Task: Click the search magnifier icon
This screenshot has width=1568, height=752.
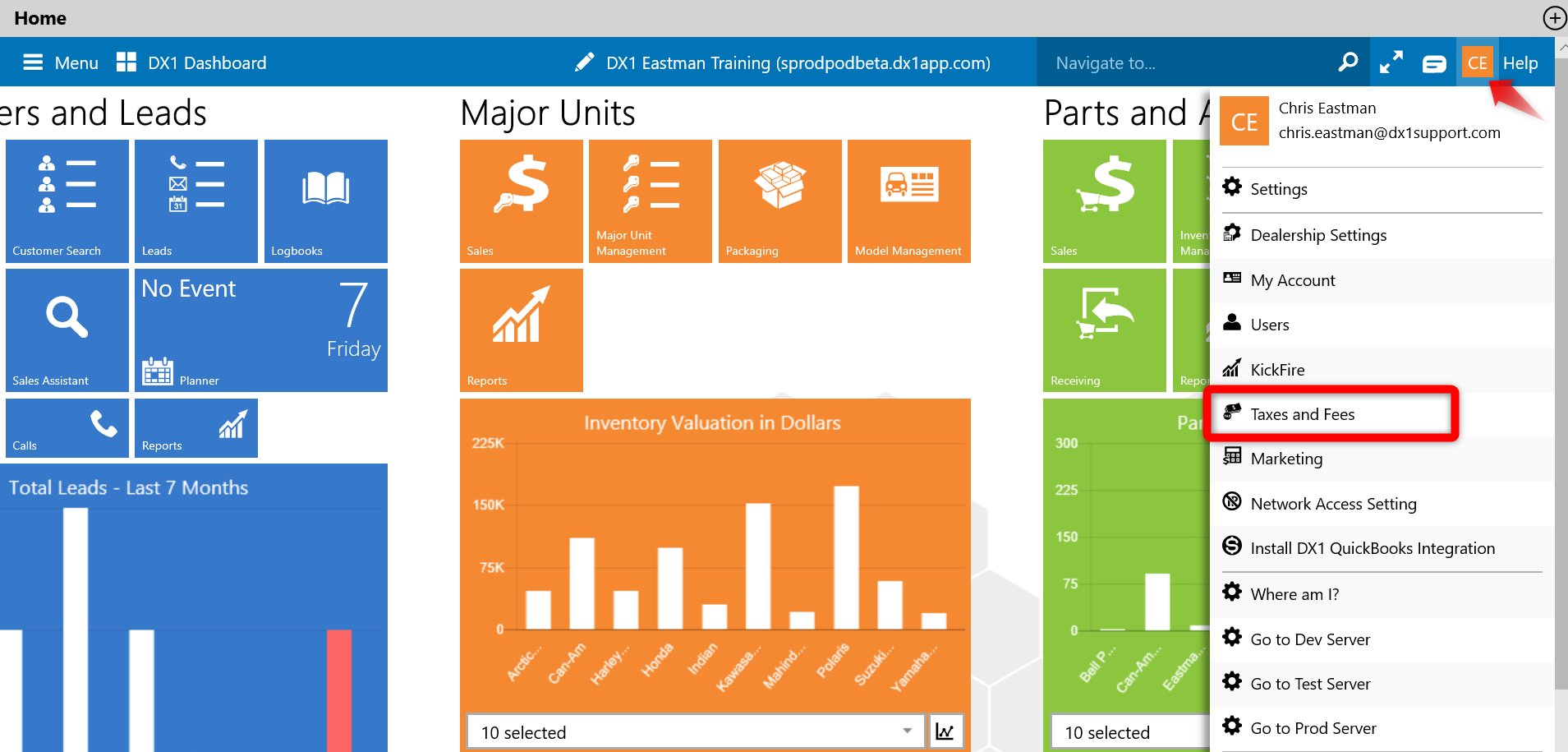Action: (x=1348, y=62)
